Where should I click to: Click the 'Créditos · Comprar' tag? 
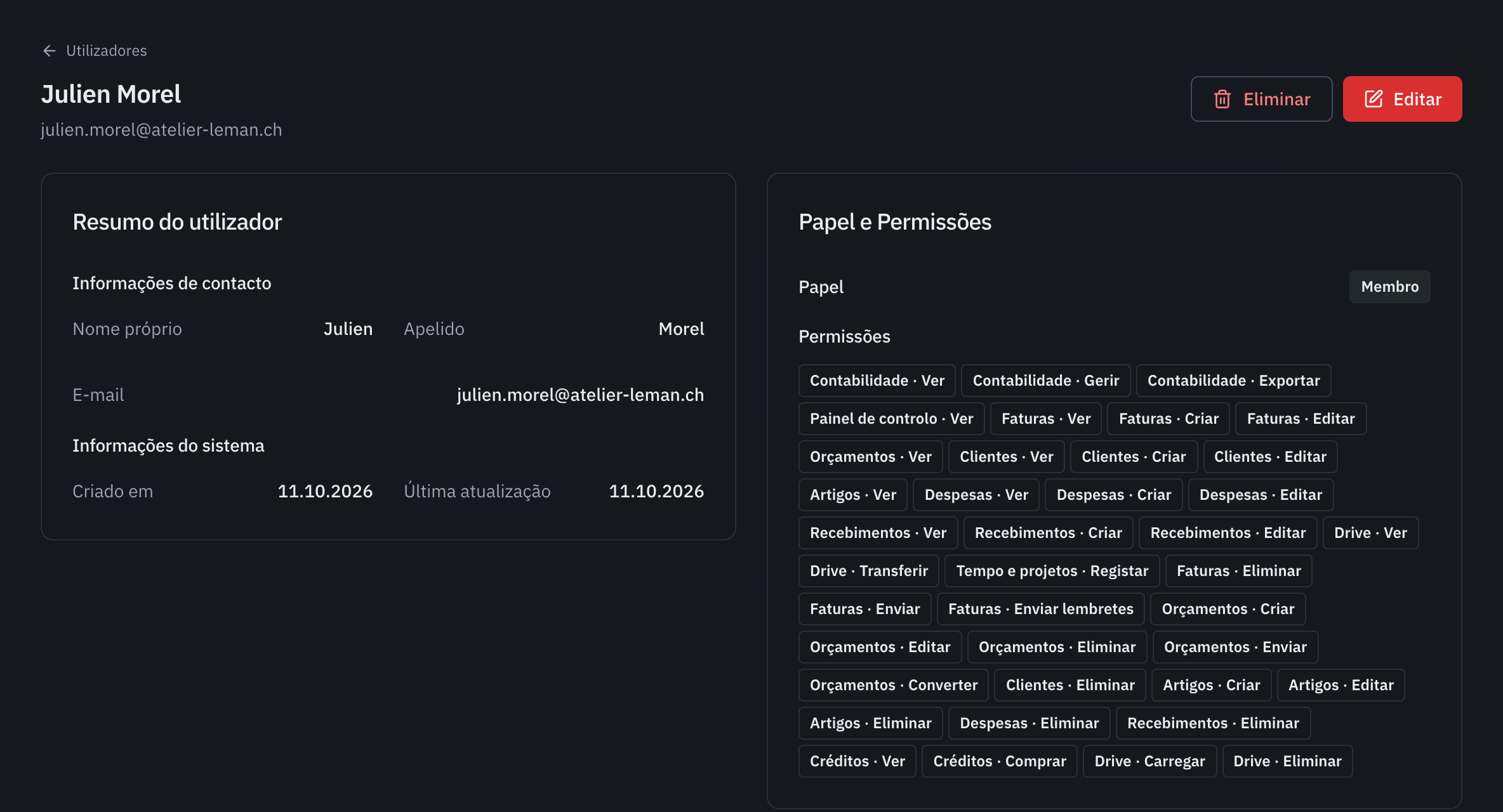999,761
